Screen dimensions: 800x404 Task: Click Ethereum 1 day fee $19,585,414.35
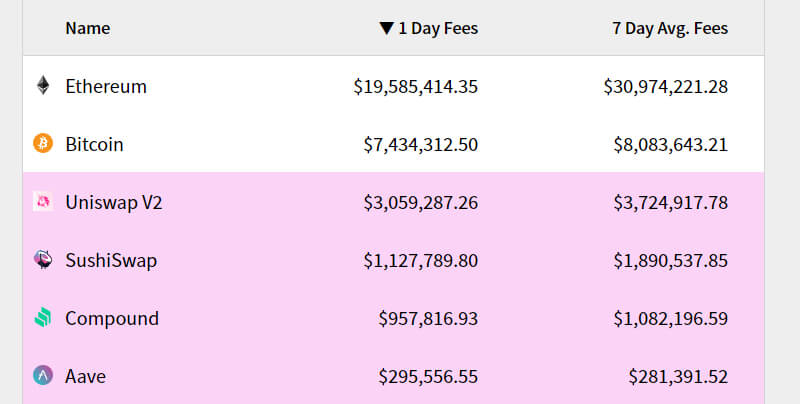pos(416,87)
